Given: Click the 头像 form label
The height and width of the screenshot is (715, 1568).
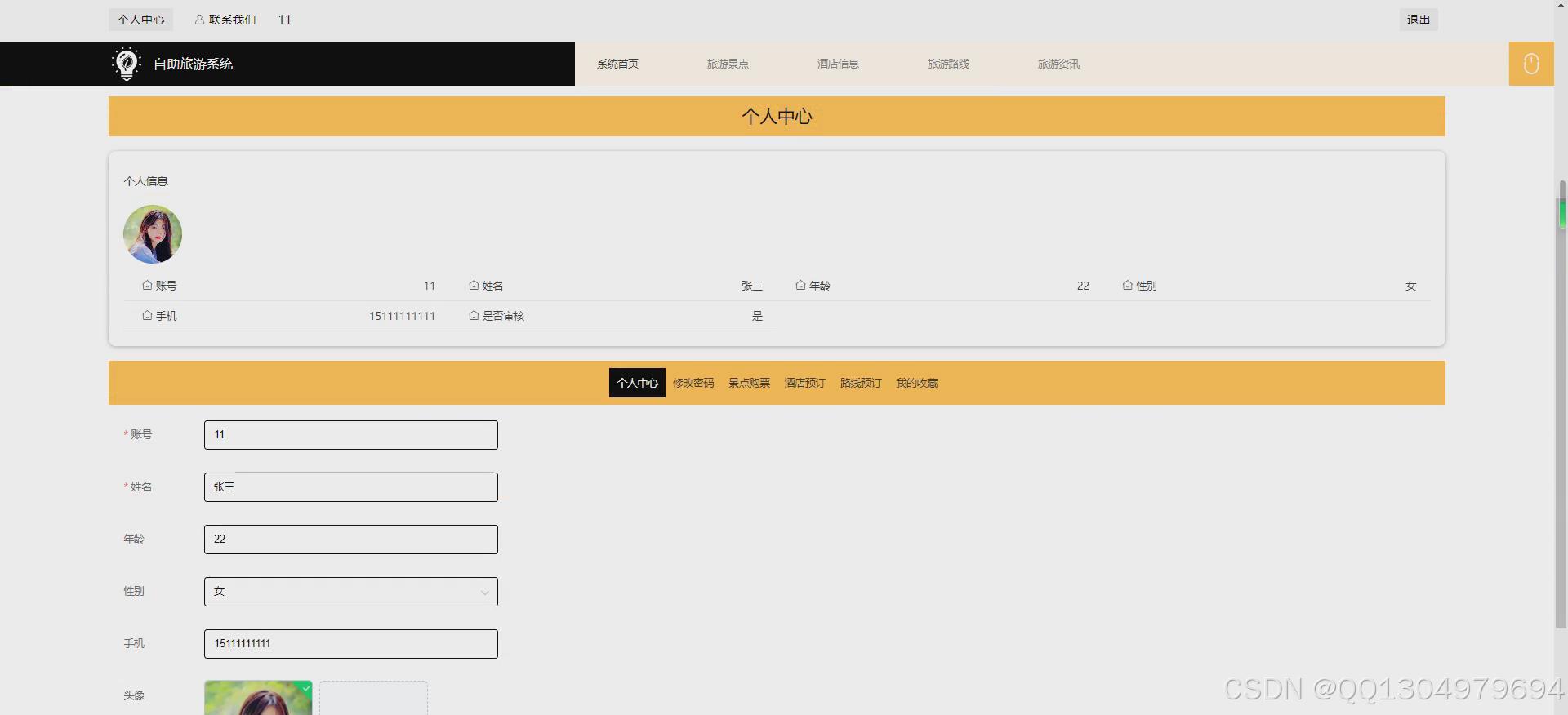Looking at the screenshot, I should click(x=134, y=695).
